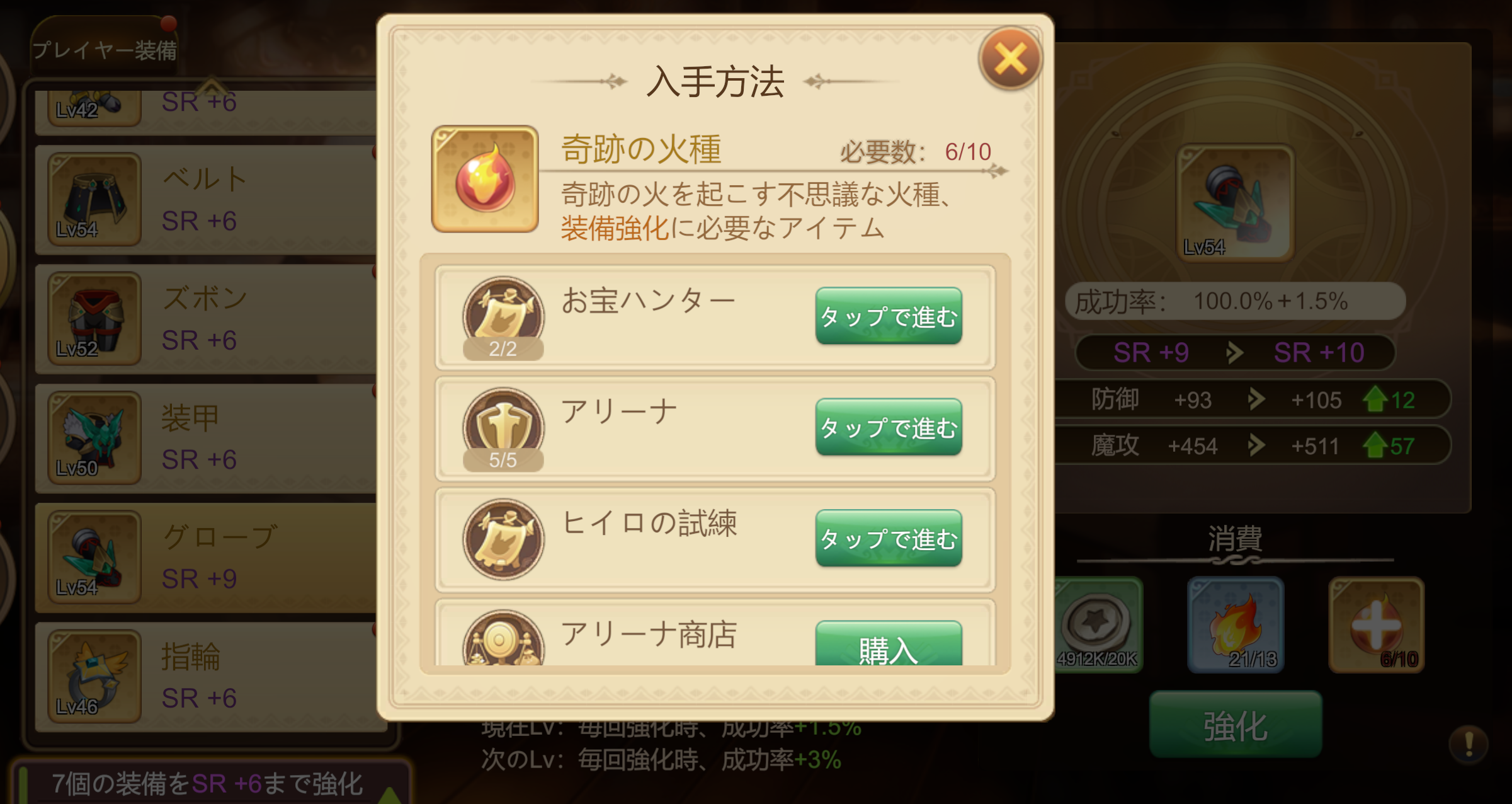Screen dimensions: 1512x804
Task: Tap the 奇跡の火種 item icon
Action: coord(484,179)
